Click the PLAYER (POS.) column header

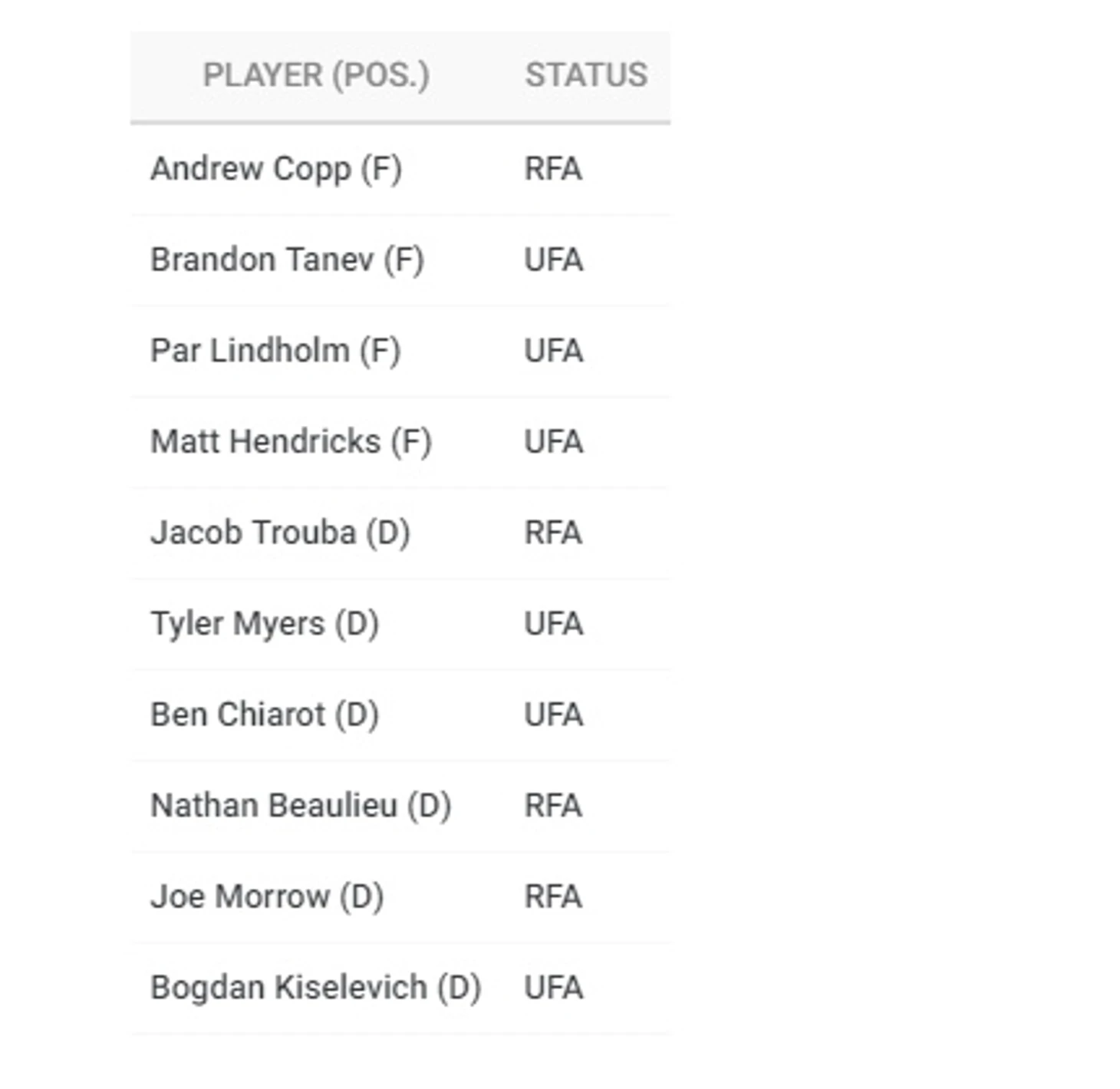click(x=316, y=76)
